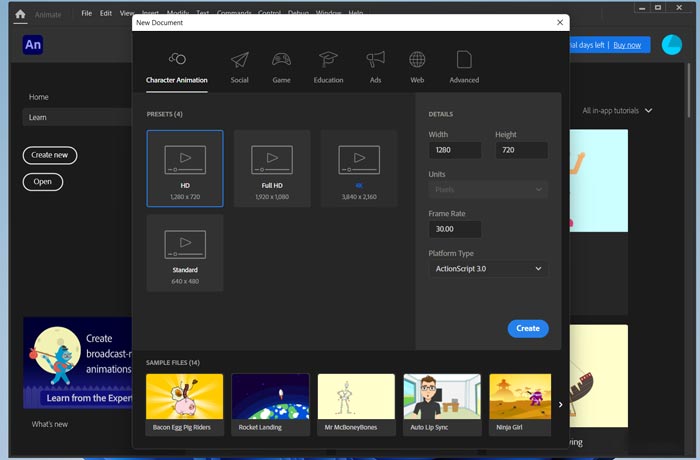Expand the All in-app tutorials dropdown
This screenshot has height=460, width=700.
617,110
